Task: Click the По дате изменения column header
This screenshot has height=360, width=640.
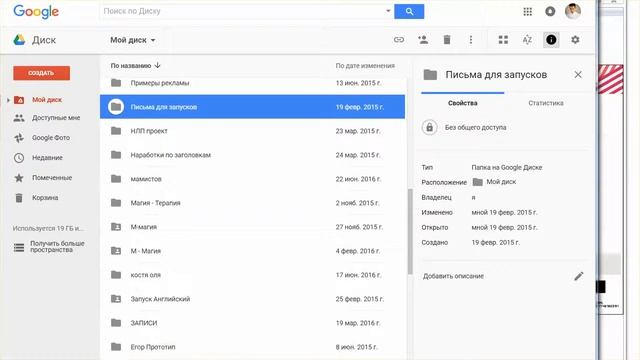Action: (365, 66)
